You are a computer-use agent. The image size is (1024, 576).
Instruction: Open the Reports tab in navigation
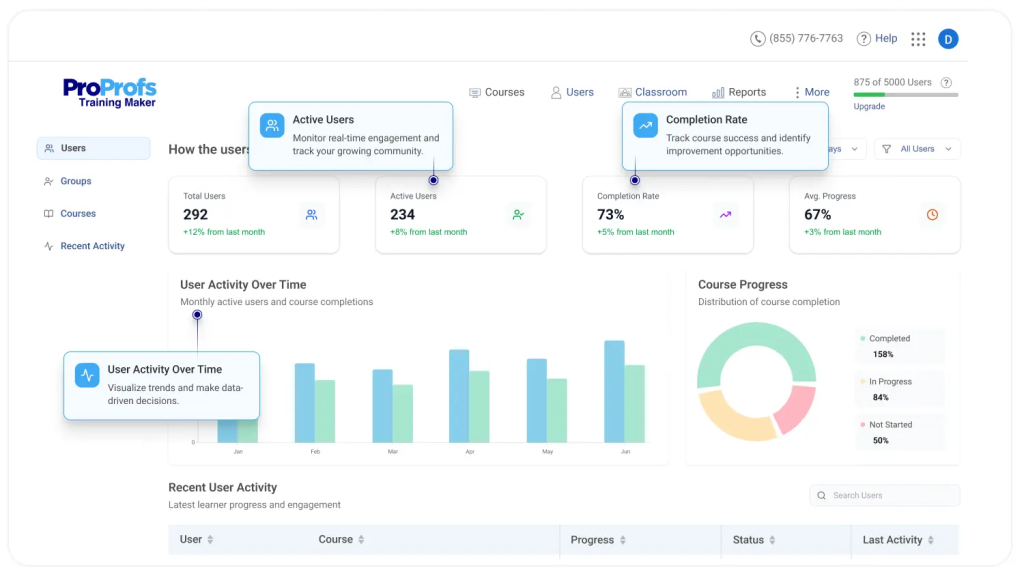(x=739, y=92)
